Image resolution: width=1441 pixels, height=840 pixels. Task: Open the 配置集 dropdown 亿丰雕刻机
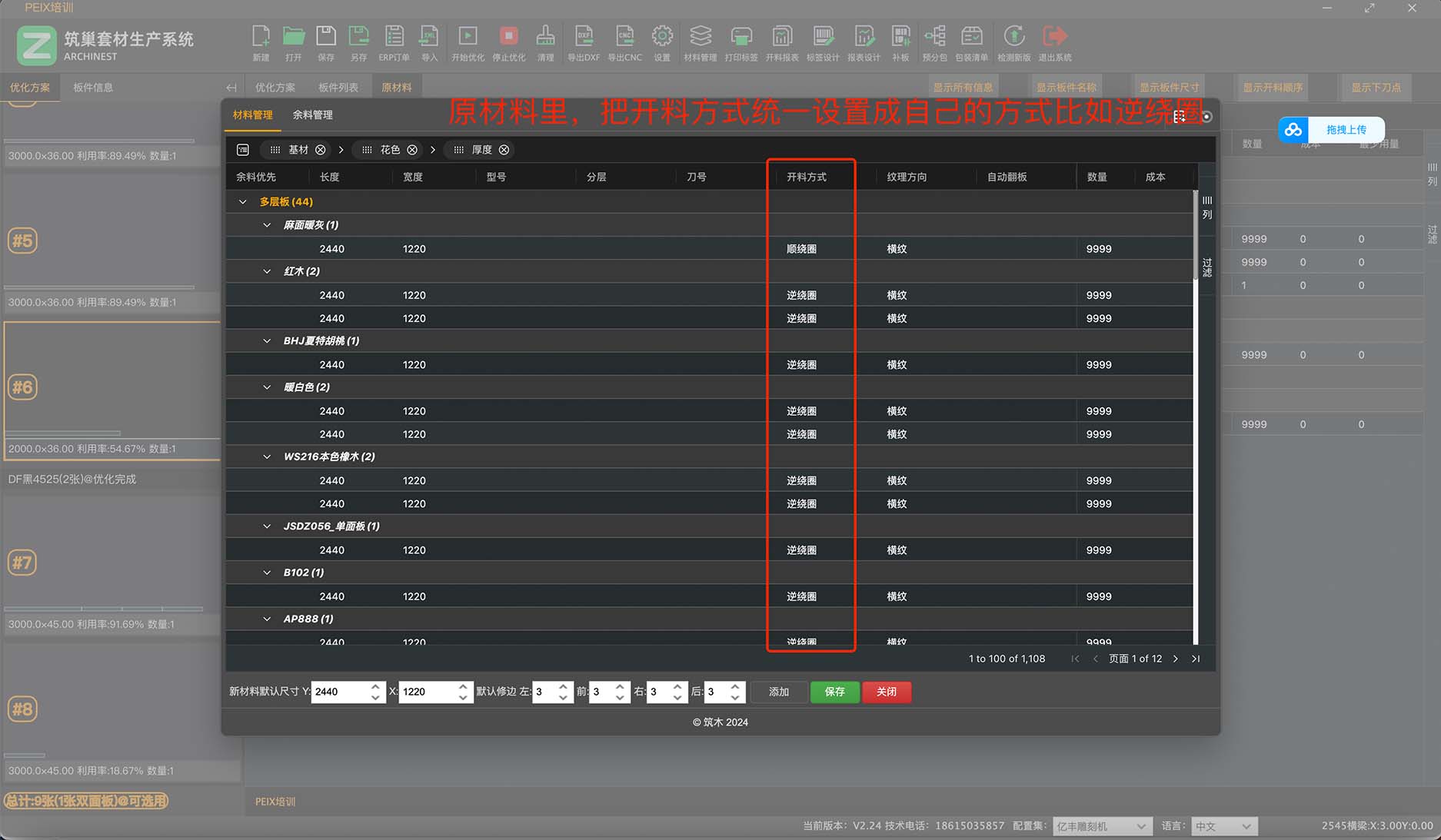pos(1101,826)
